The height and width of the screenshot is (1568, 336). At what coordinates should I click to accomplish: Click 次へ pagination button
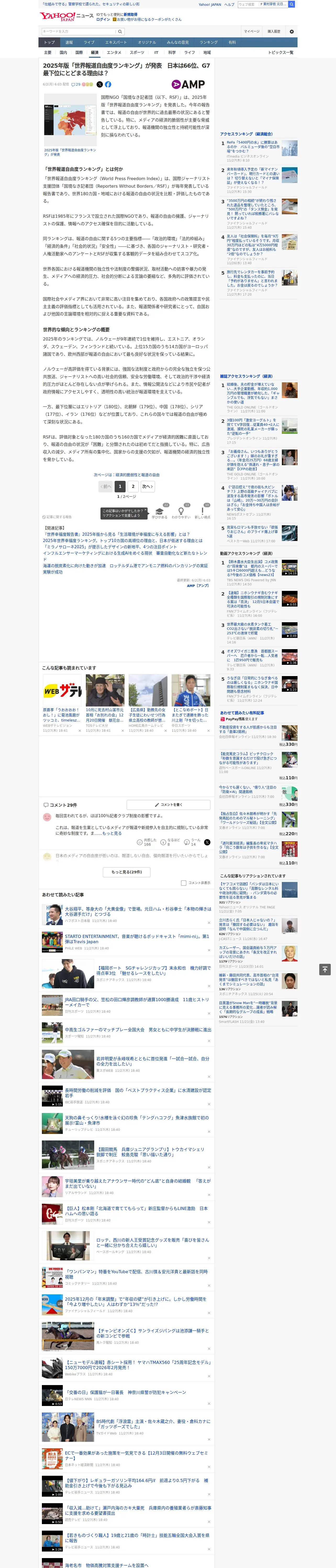point(148,486)
